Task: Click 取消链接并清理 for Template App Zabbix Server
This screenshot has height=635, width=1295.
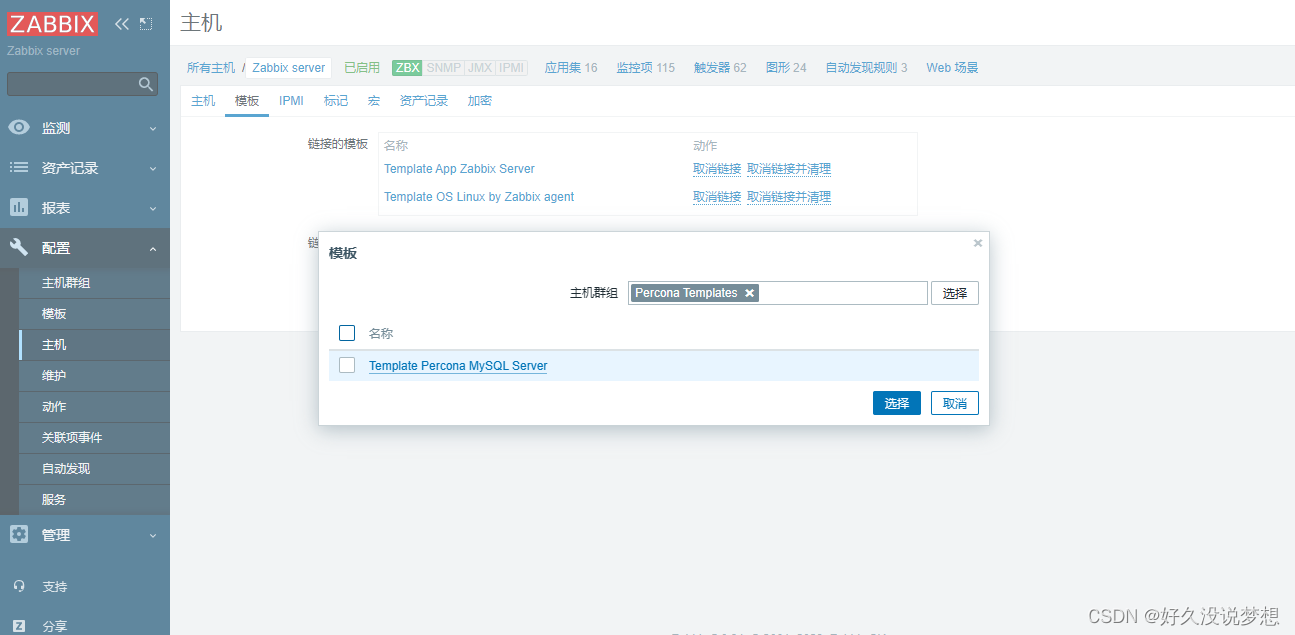Action: click(789, 169)
